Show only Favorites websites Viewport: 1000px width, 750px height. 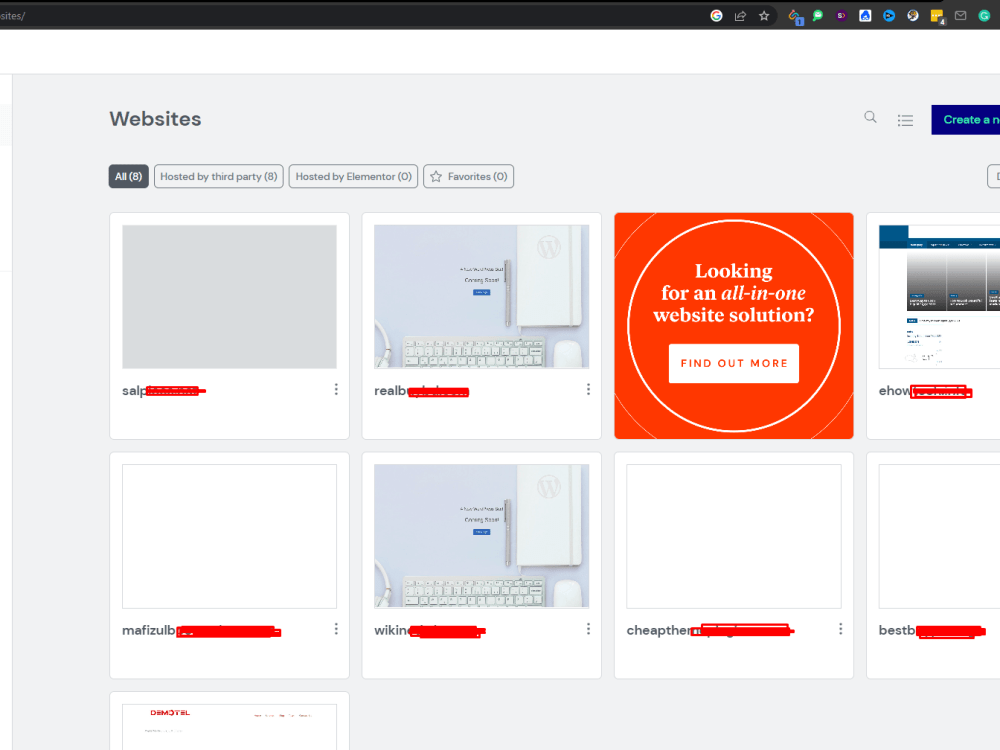click(x=468, y=176)
